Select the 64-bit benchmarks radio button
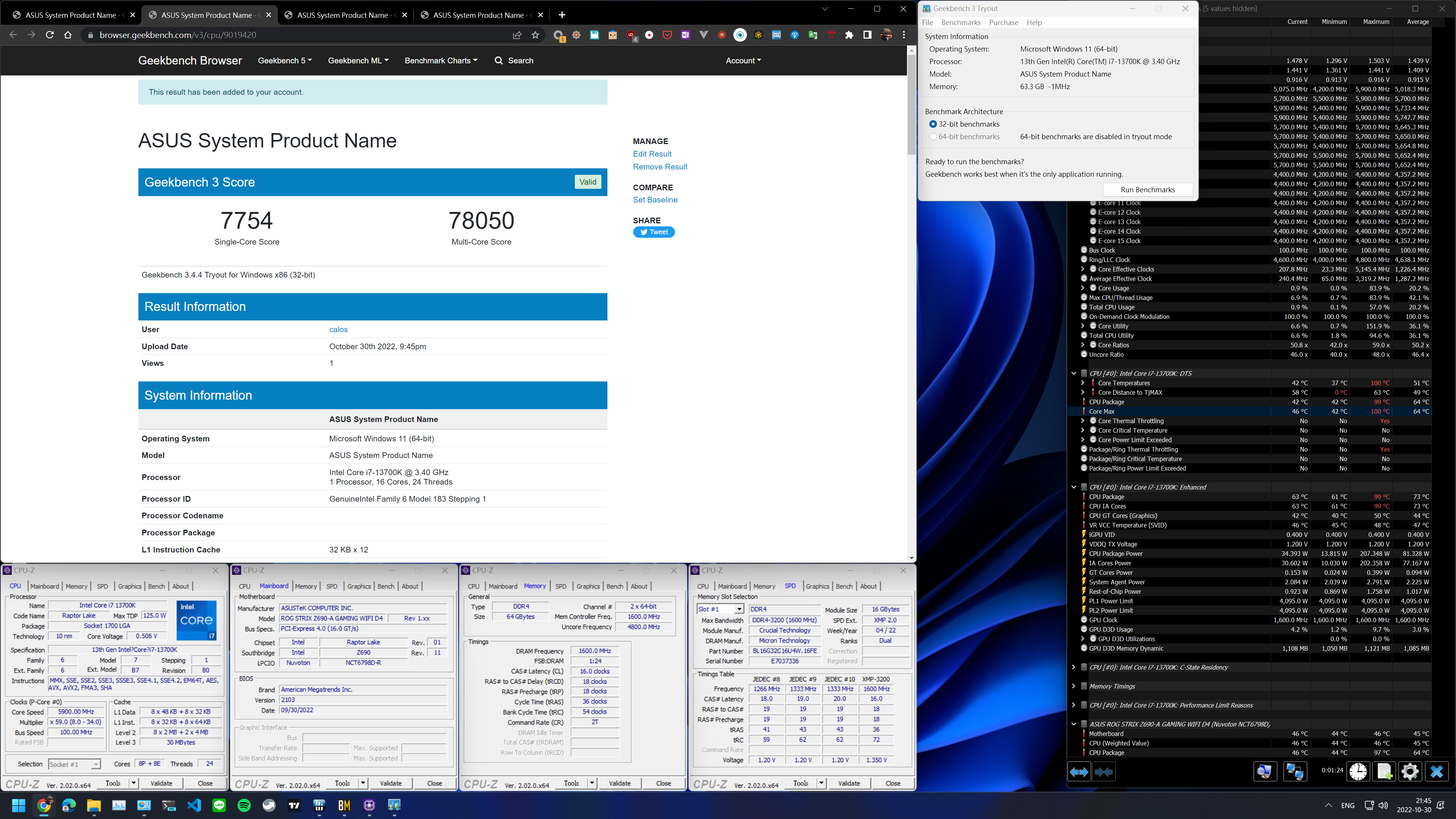This screenshot has width=1456, height=819. pyautogui.click(x=933, y=137)
